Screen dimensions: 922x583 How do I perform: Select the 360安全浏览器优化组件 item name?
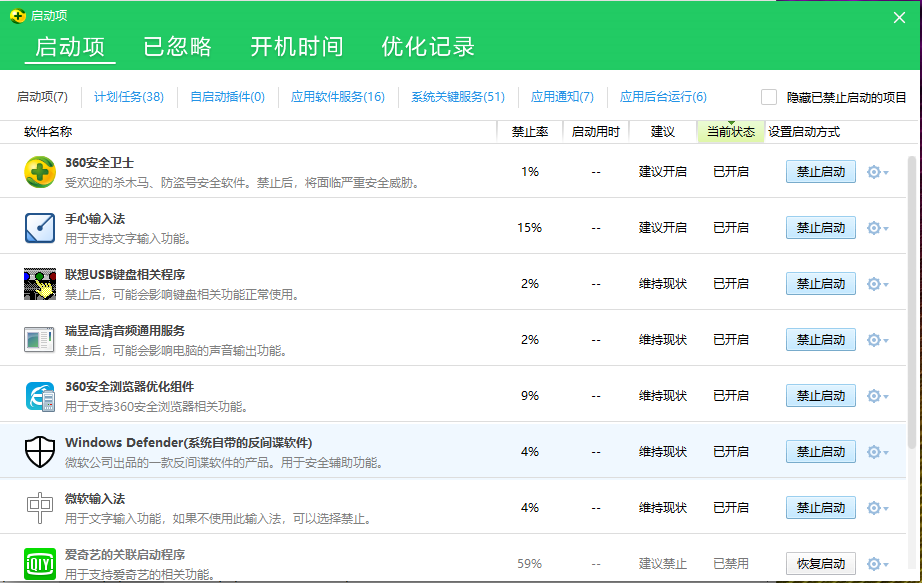click(x=129, y=387)
